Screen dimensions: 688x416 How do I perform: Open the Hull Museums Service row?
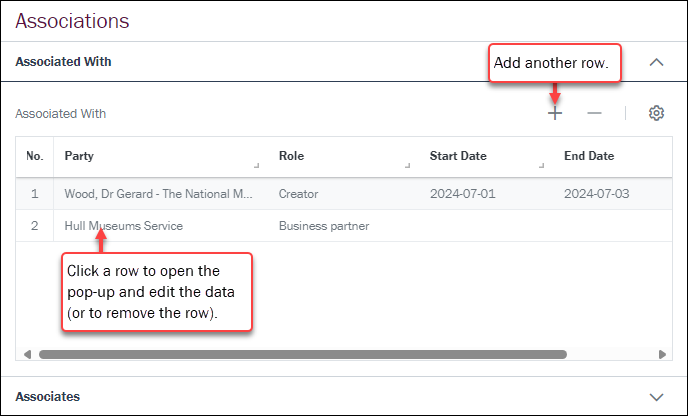(x=123, y=226)
